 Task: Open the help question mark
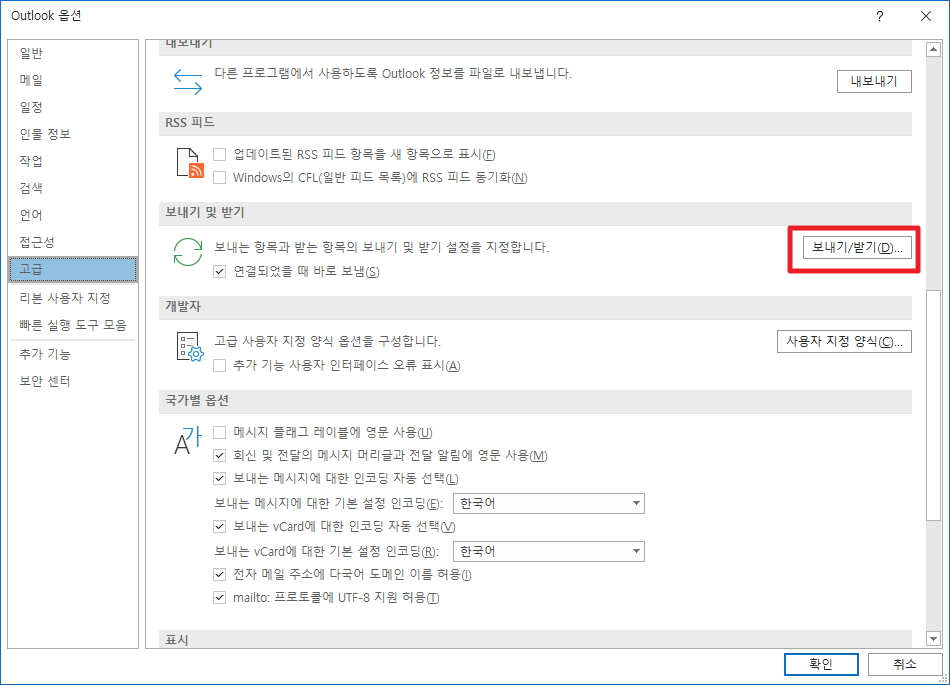pyautogui.click(x=879, y=16)
